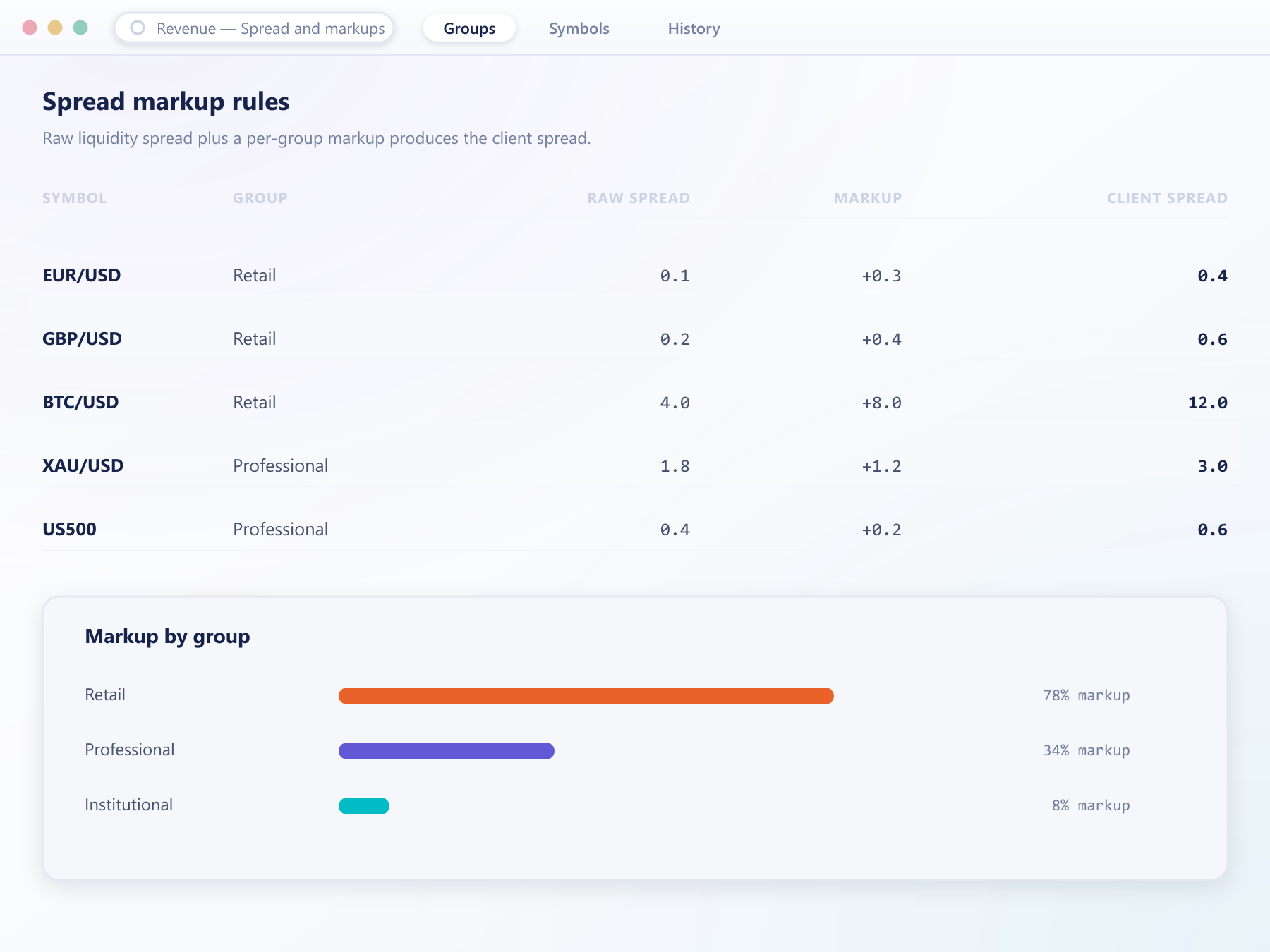Viewport: 1270px width, 952px height.
Task: Click the green maximize window dot
Action: click(80, 28)
